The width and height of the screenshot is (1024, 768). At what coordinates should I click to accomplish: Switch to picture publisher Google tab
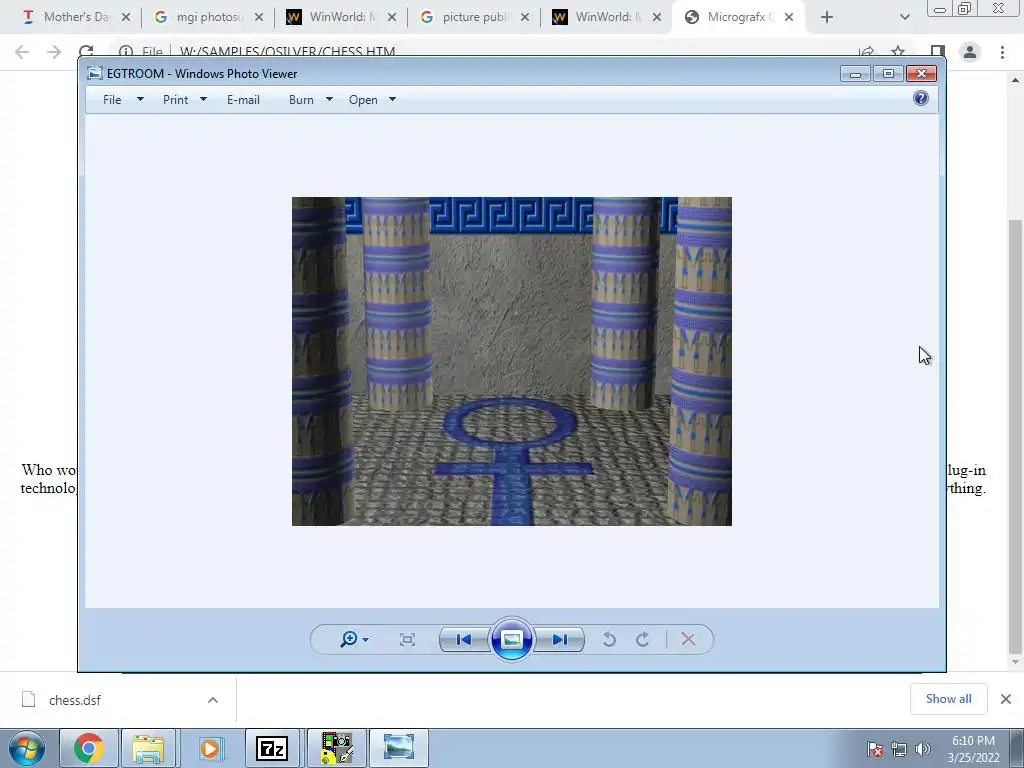click(x=475, y=17)
